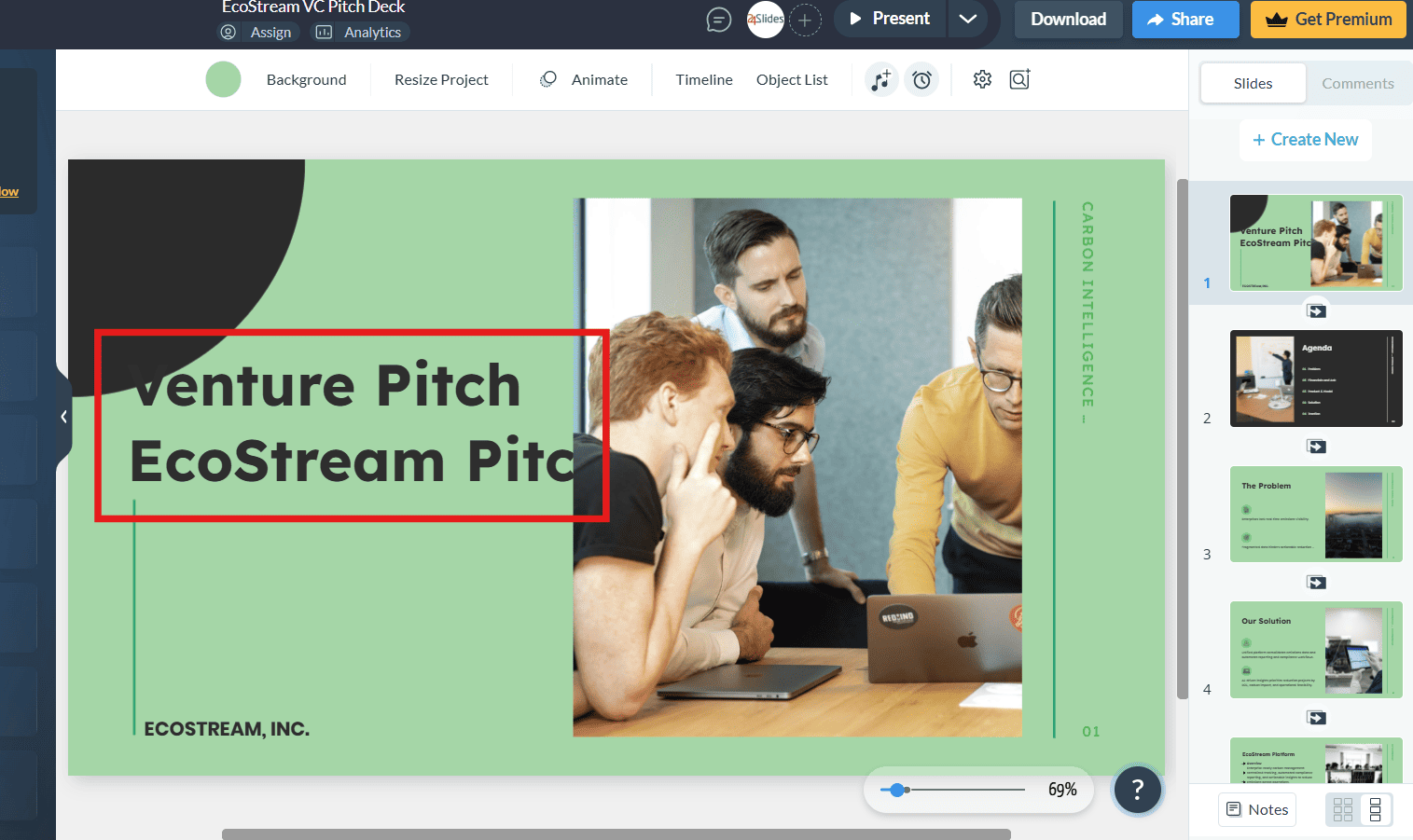This screenshot has width=1413, height=840.
Task: Select the EcoStream Platform slide thumbnail
Action: 1316,761
